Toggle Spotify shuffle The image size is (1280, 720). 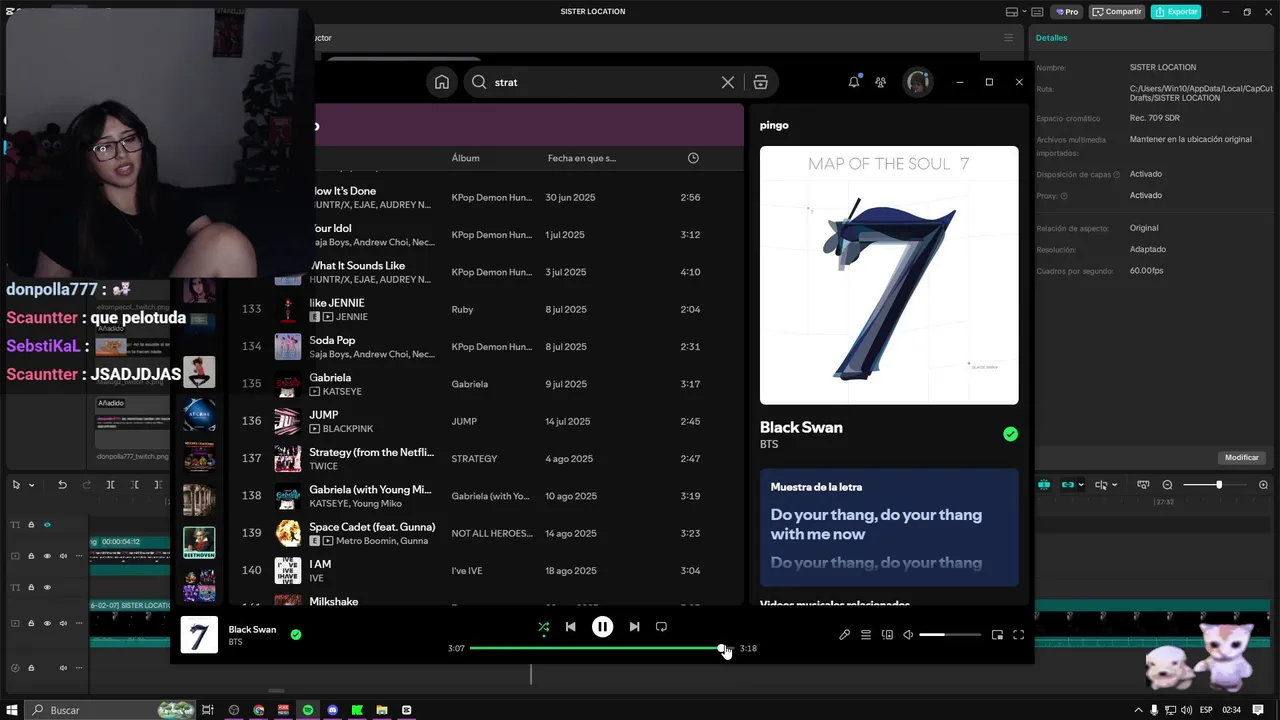tap(543, 627)
